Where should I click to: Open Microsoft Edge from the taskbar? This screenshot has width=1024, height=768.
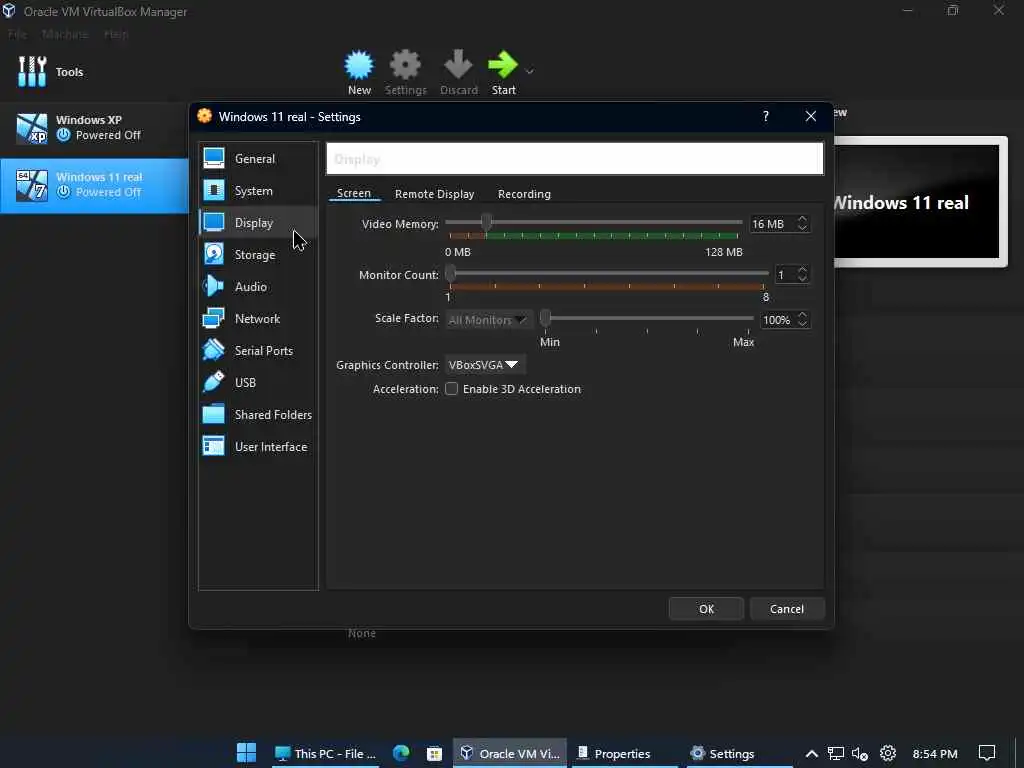tap(401, 753)
